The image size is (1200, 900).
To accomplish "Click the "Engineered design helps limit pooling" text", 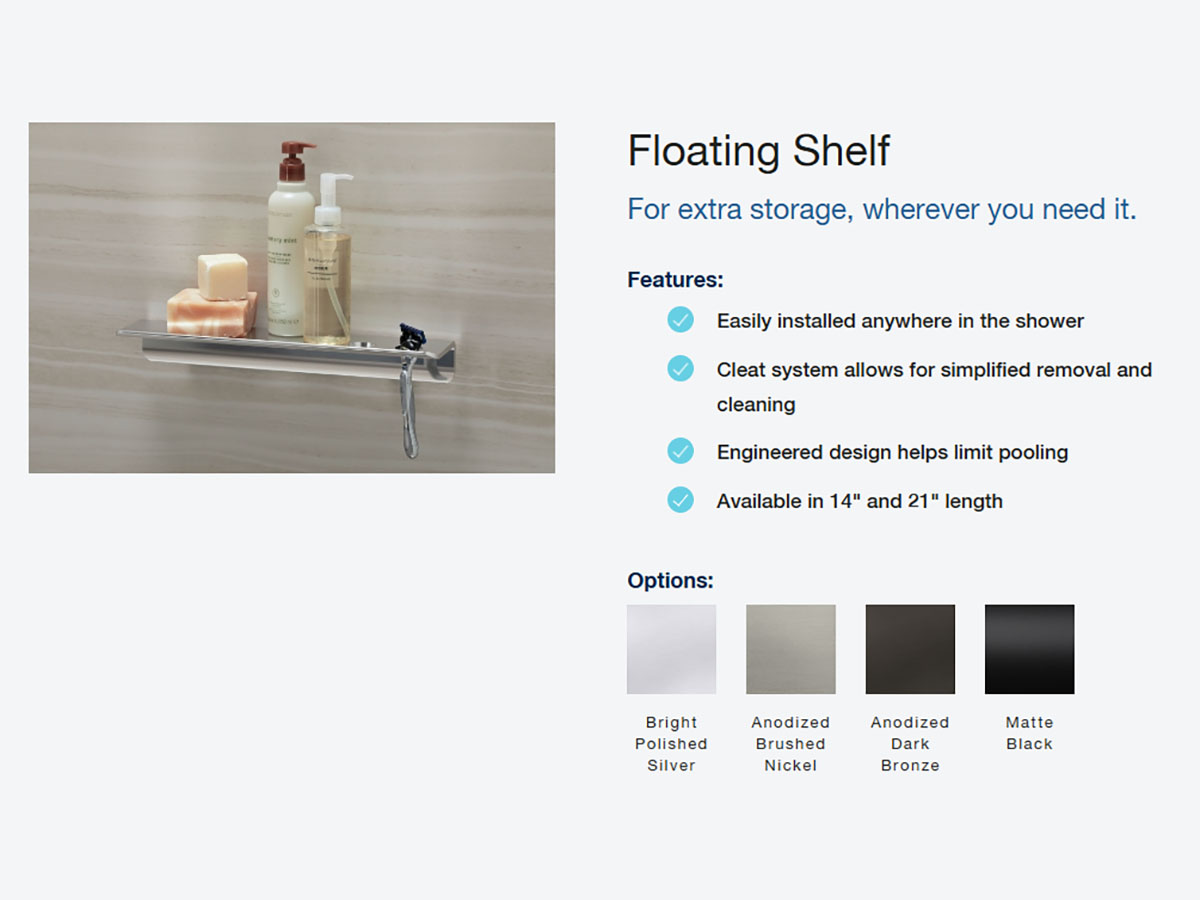I will pyautogui.click(x=892, y=452).
